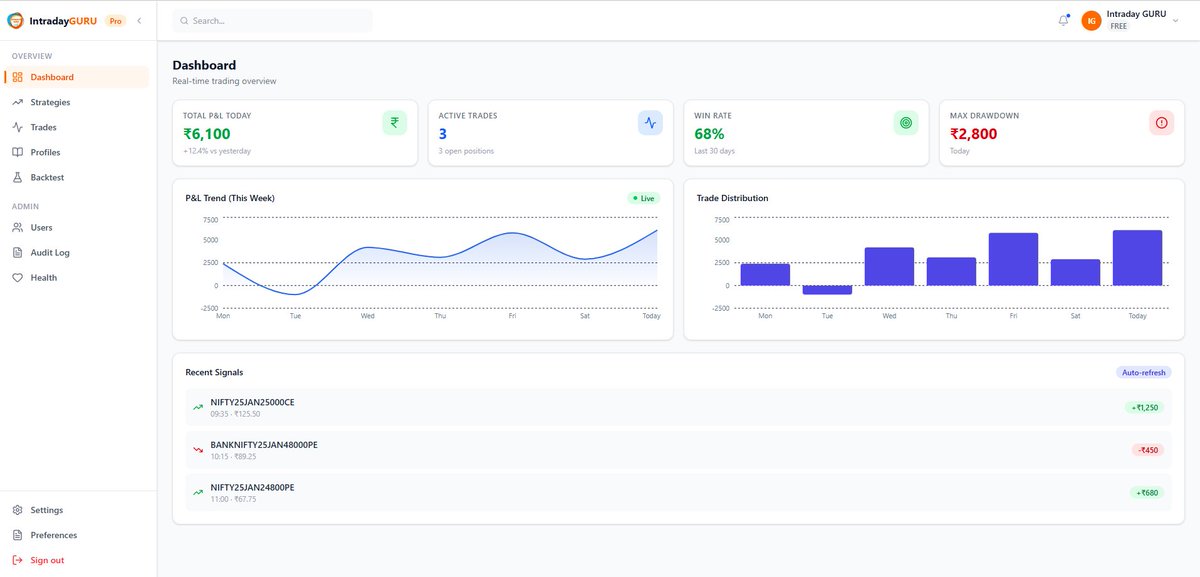This screenshot has height=577, width=1200.
Task: Click the Pro badge beside the logo
Action: (116, 20)
